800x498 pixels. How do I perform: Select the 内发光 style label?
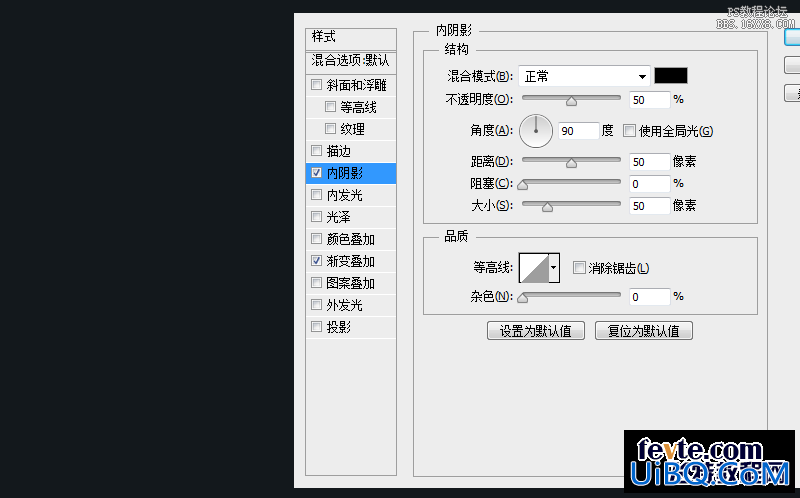click(x=344, y=195)
